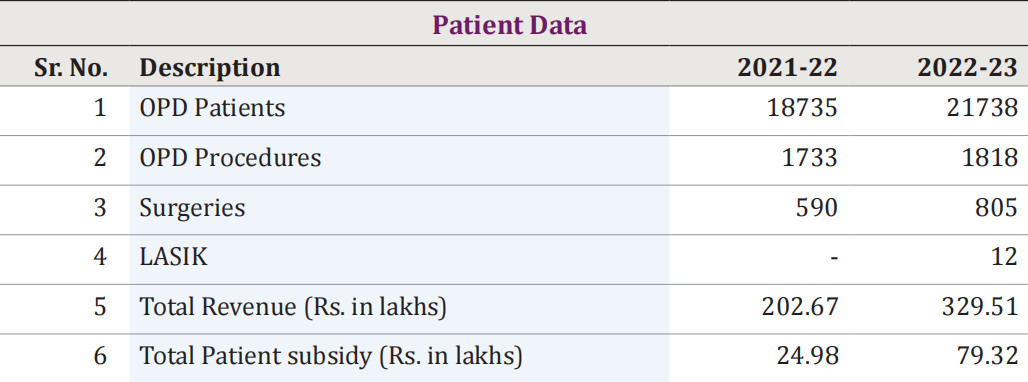Click the LASIK row label

point(174,257)
